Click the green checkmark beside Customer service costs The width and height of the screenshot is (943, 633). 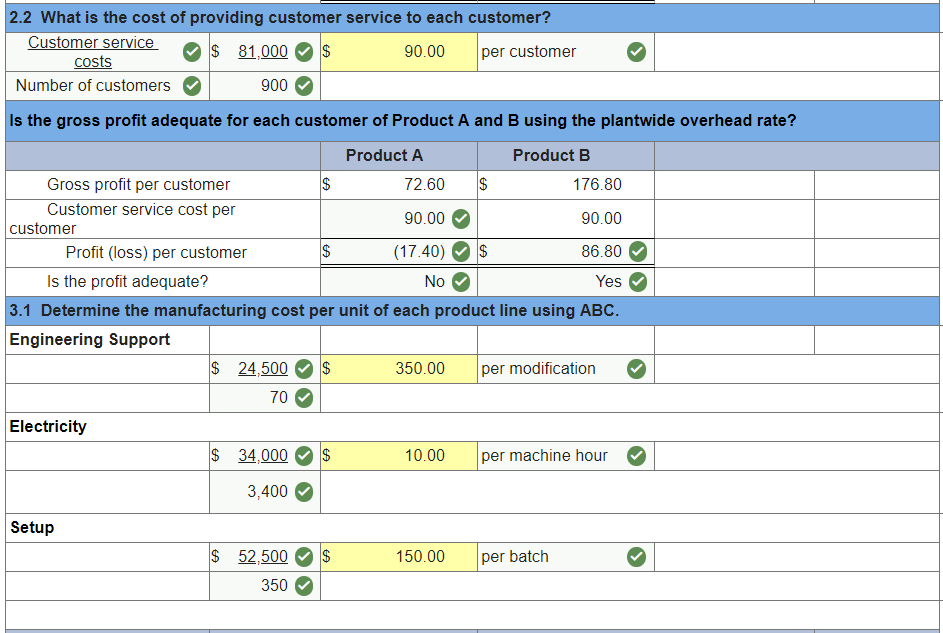coord(191,52)
